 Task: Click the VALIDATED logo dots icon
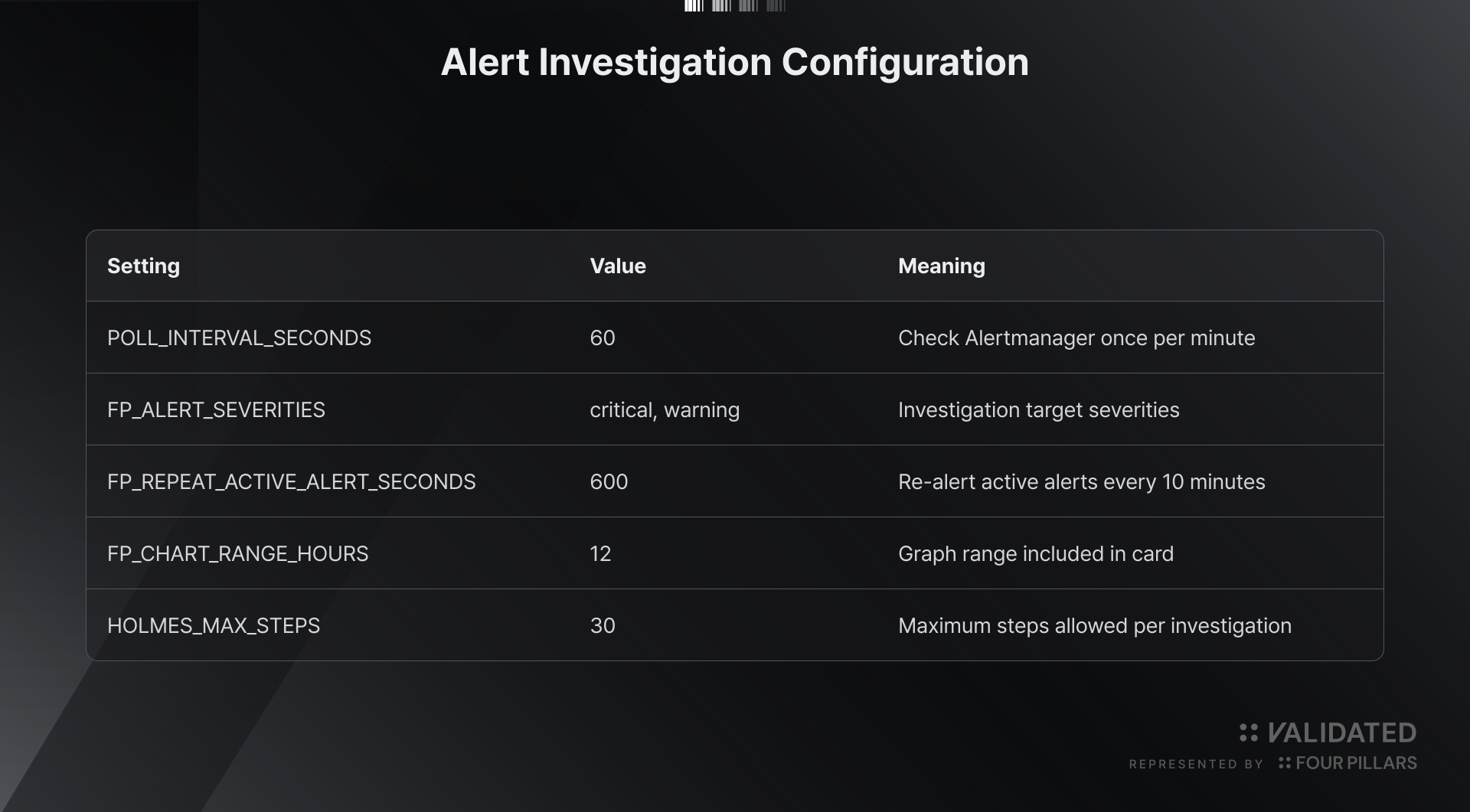1249,733
